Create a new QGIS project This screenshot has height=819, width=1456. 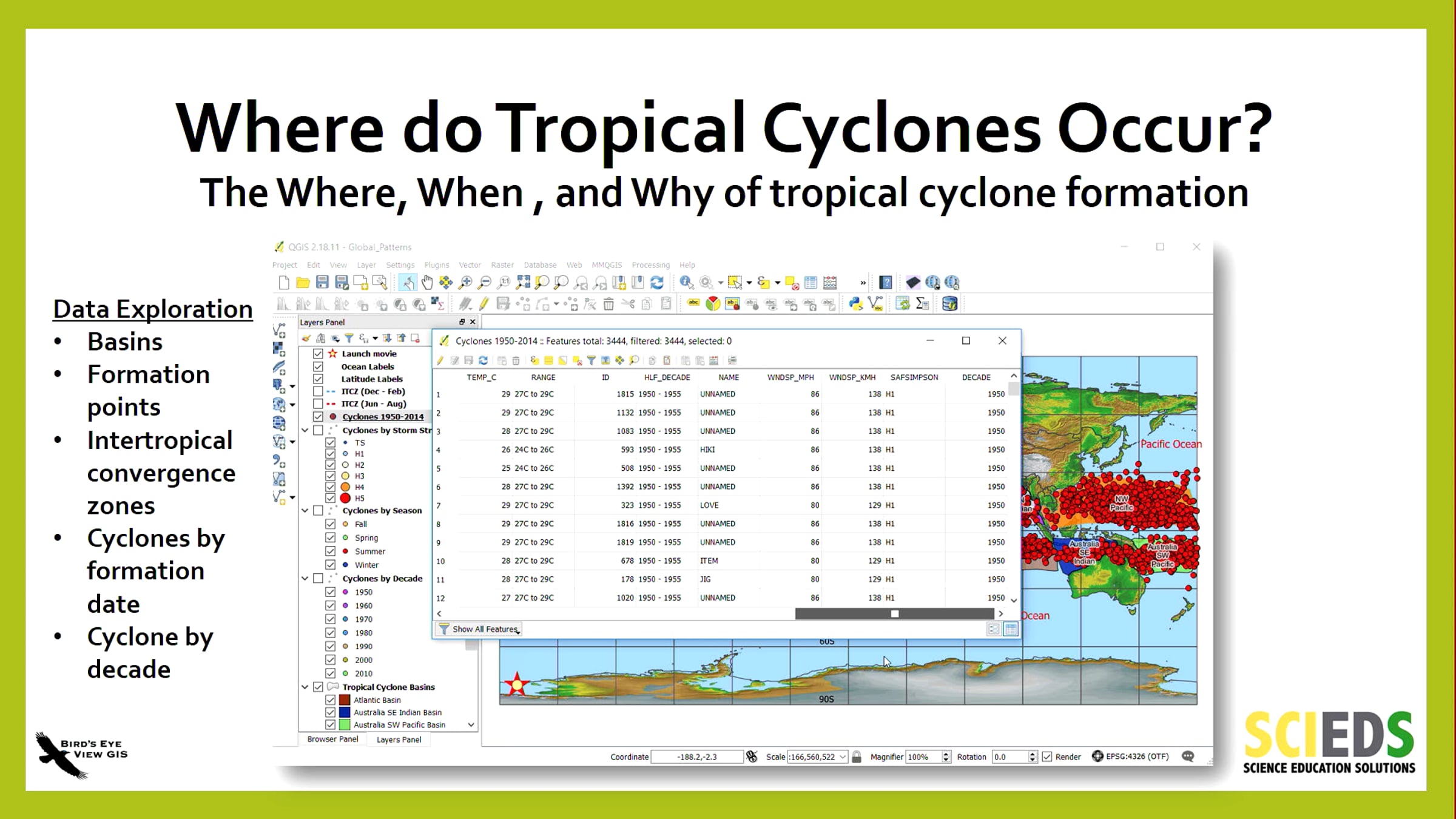[x=283, y=283]
